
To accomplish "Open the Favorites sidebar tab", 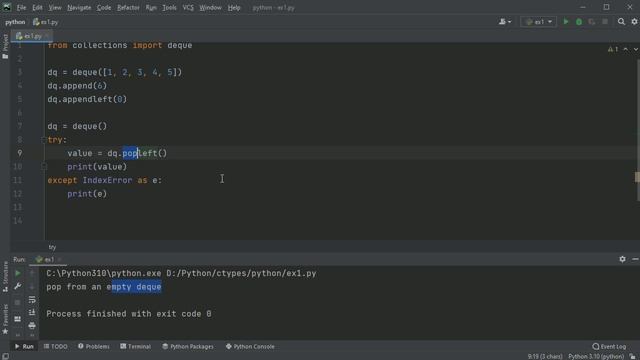I will (x=5, y=319).
